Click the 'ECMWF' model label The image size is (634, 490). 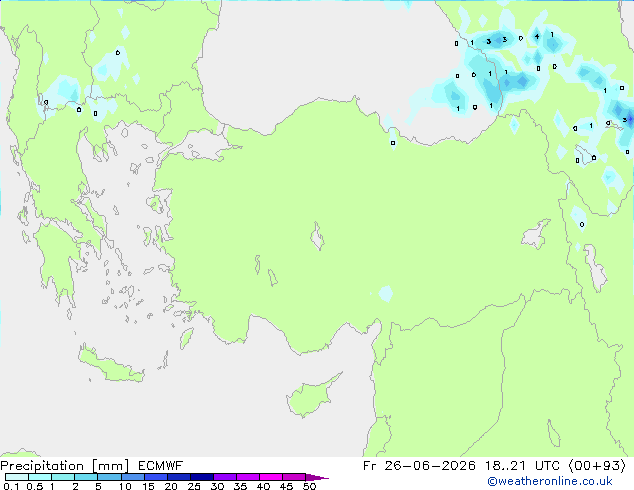[x=161, y=466]
